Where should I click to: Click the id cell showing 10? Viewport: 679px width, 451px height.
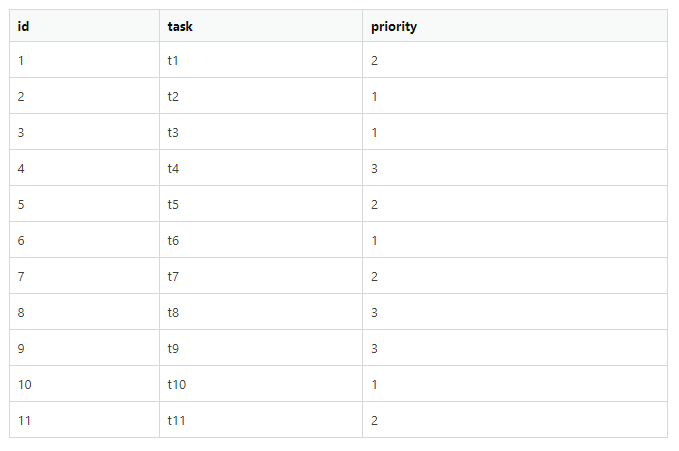25,384
